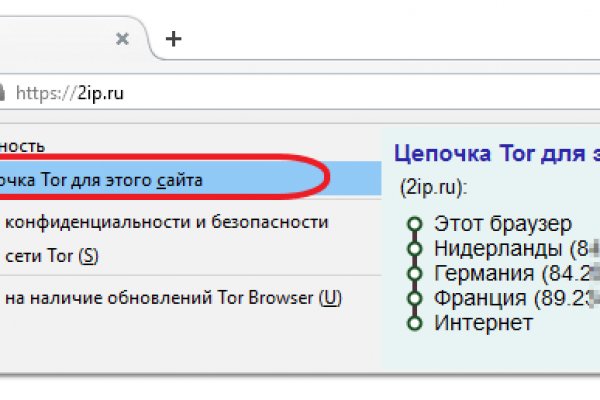
Task: Click the 2ip.ru URL address field
Action: click(300, 93)
